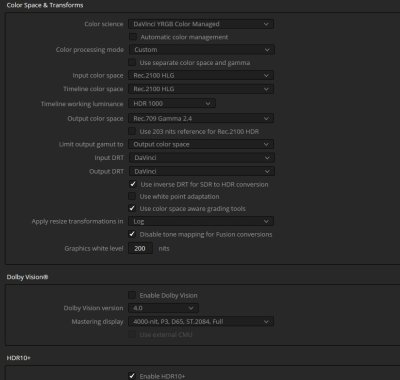Open the Mastering display dropdown
The height and width of the screenshot is (380, 400).
click(201, 322)
